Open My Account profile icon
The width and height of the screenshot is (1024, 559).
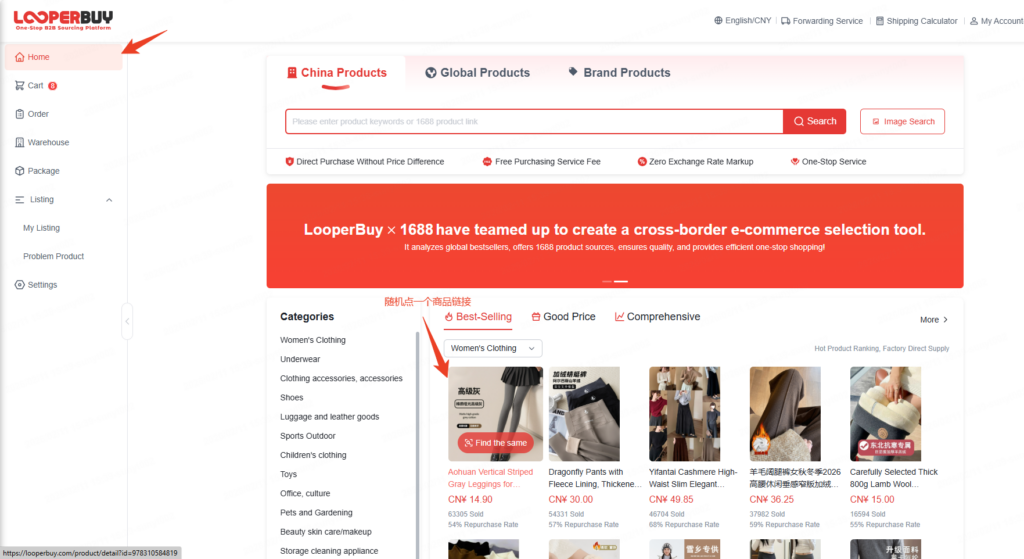coord(974,21)
